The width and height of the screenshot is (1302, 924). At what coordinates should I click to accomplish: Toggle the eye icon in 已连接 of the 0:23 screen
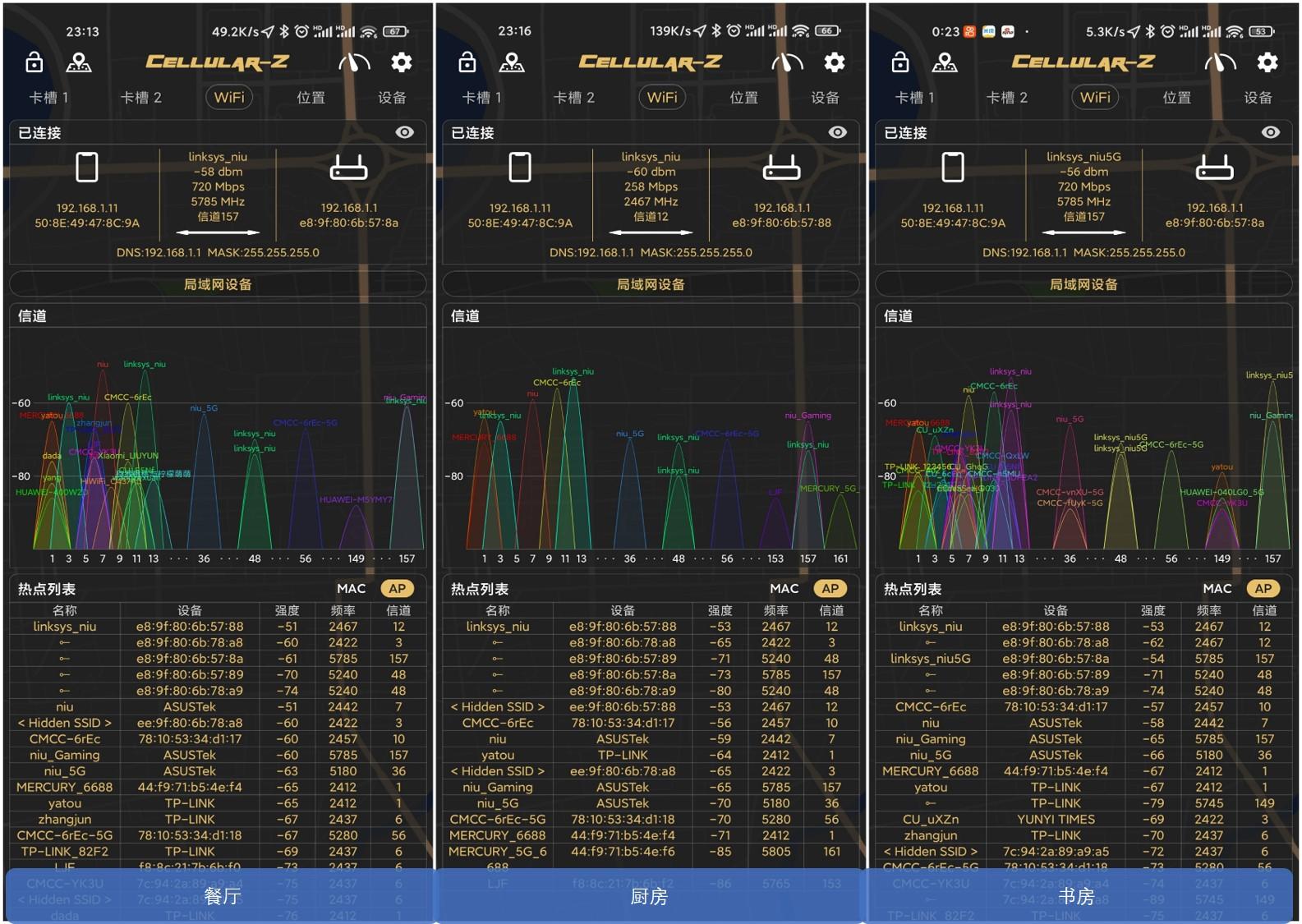coord(1270,132)
